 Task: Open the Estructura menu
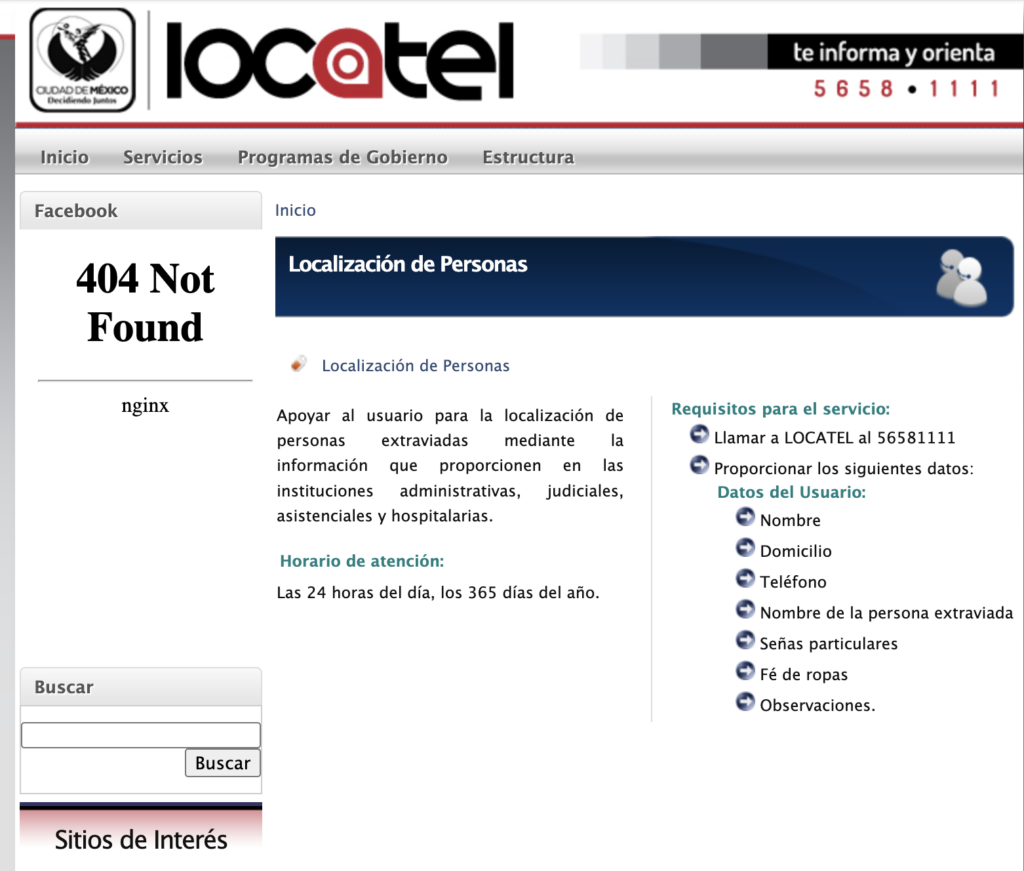(x=528, y=157)
